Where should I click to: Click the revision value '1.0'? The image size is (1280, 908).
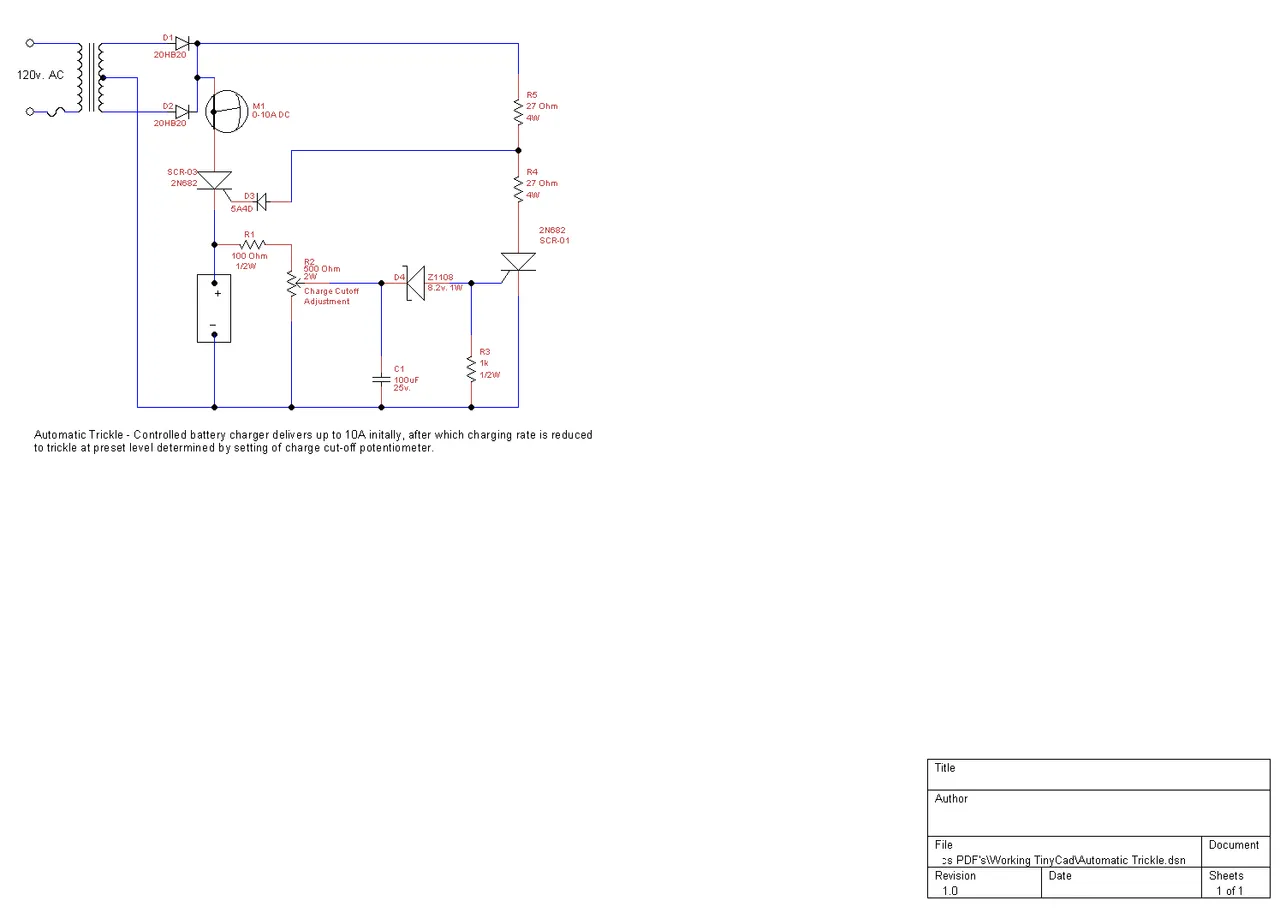pyautogui.click(x=949, y=890)
